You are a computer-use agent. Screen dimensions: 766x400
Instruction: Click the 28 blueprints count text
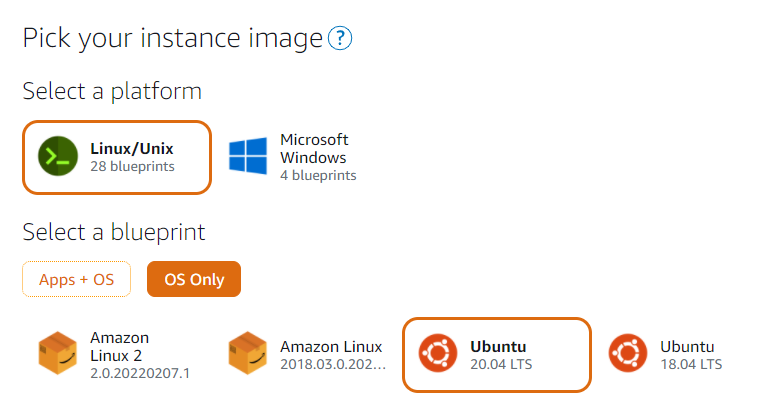tap(132, 167)
